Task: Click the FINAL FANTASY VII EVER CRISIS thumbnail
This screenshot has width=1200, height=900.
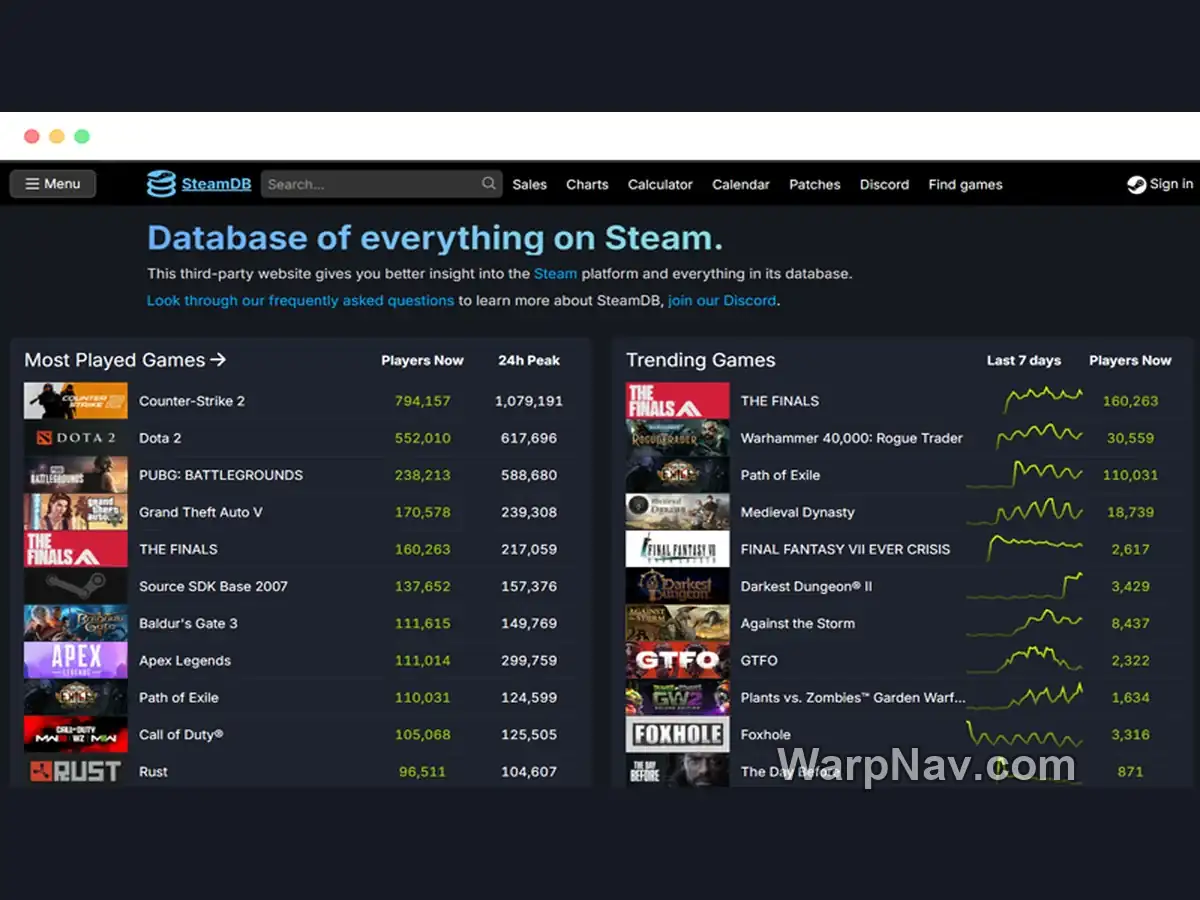Action: tap(678, 549)
